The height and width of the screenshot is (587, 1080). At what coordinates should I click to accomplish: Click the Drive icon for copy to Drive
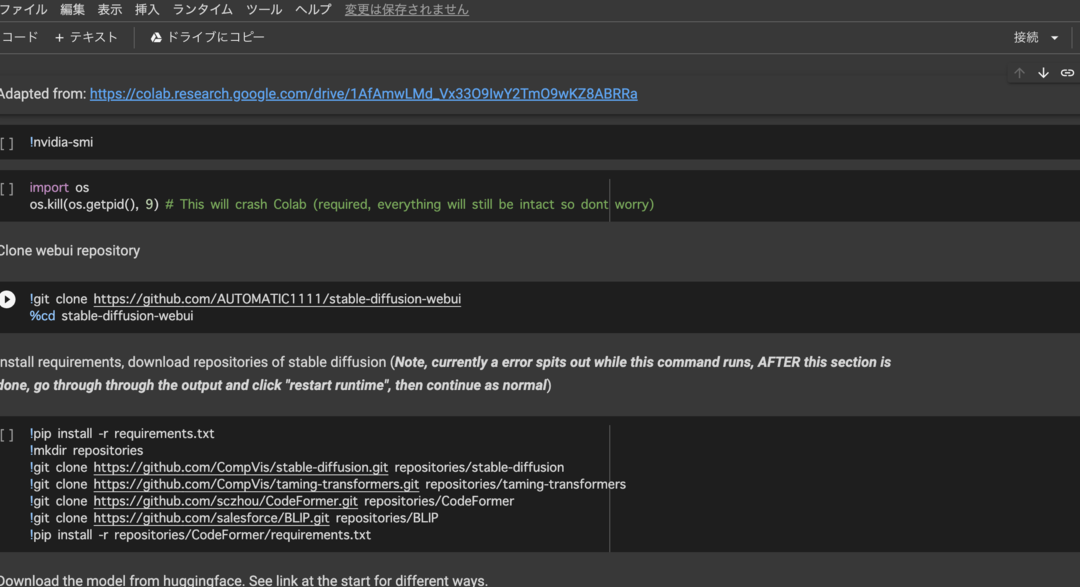pyautogui.click(x=156, y=37)
